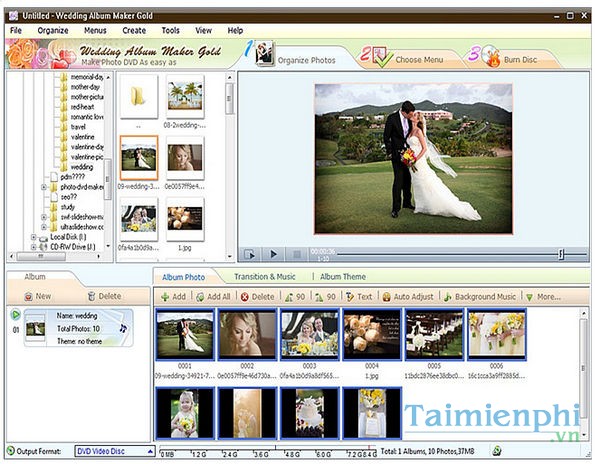Click the Add All button
The image size is (600, 464).
tap(214, 296)
